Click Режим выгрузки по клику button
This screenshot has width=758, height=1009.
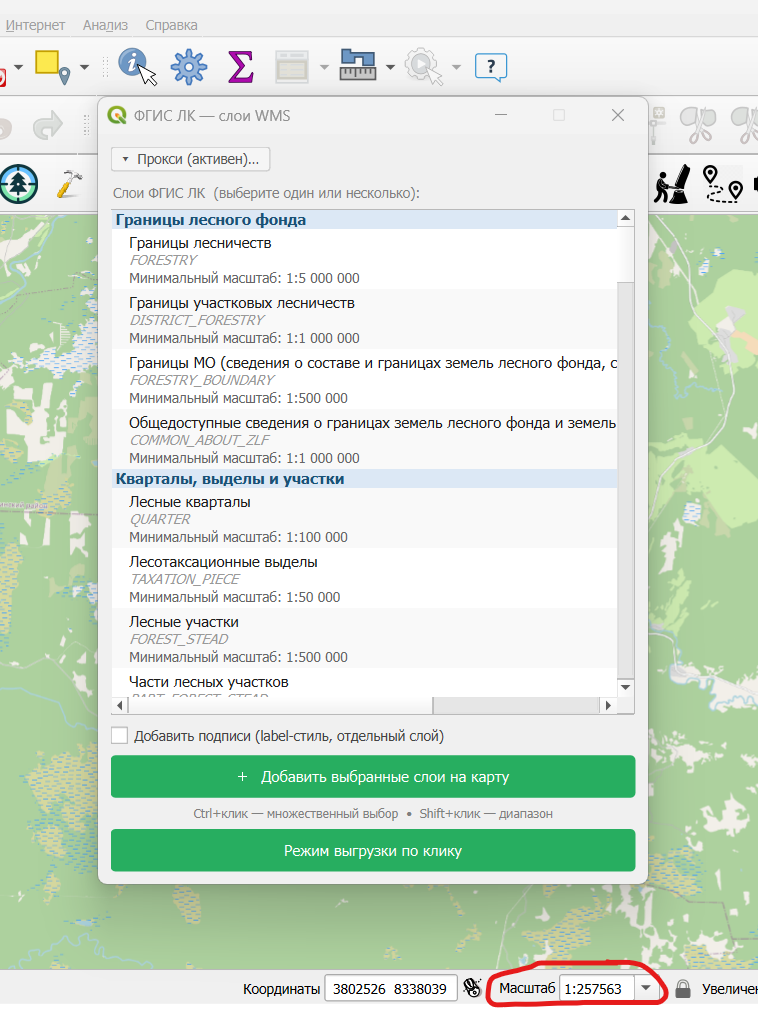point(373,851)
